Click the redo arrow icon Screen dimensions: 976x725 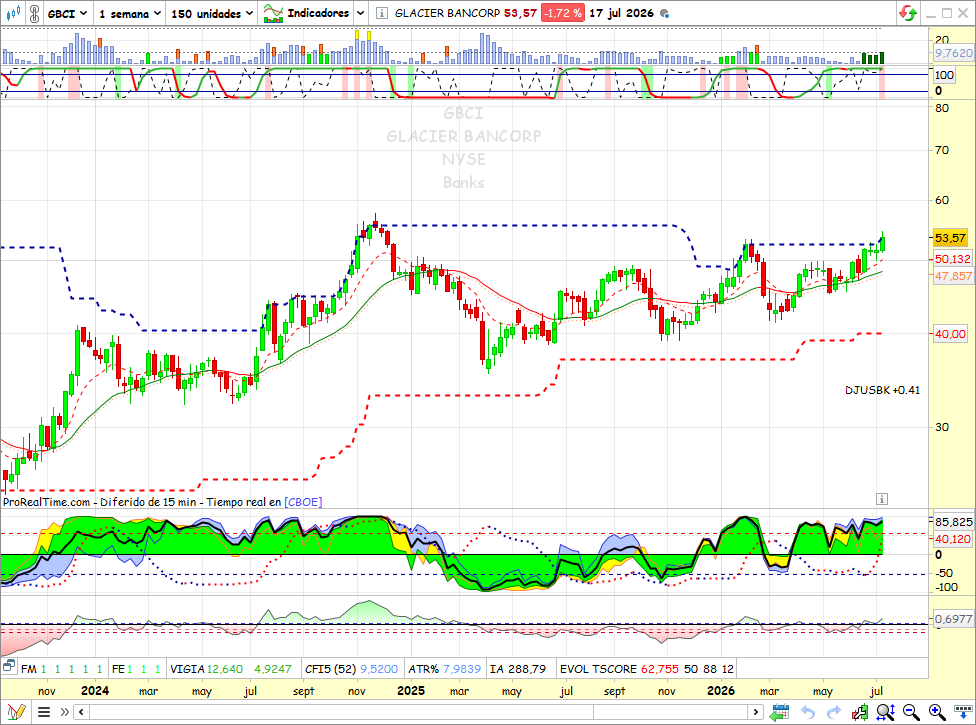[833, 711]
